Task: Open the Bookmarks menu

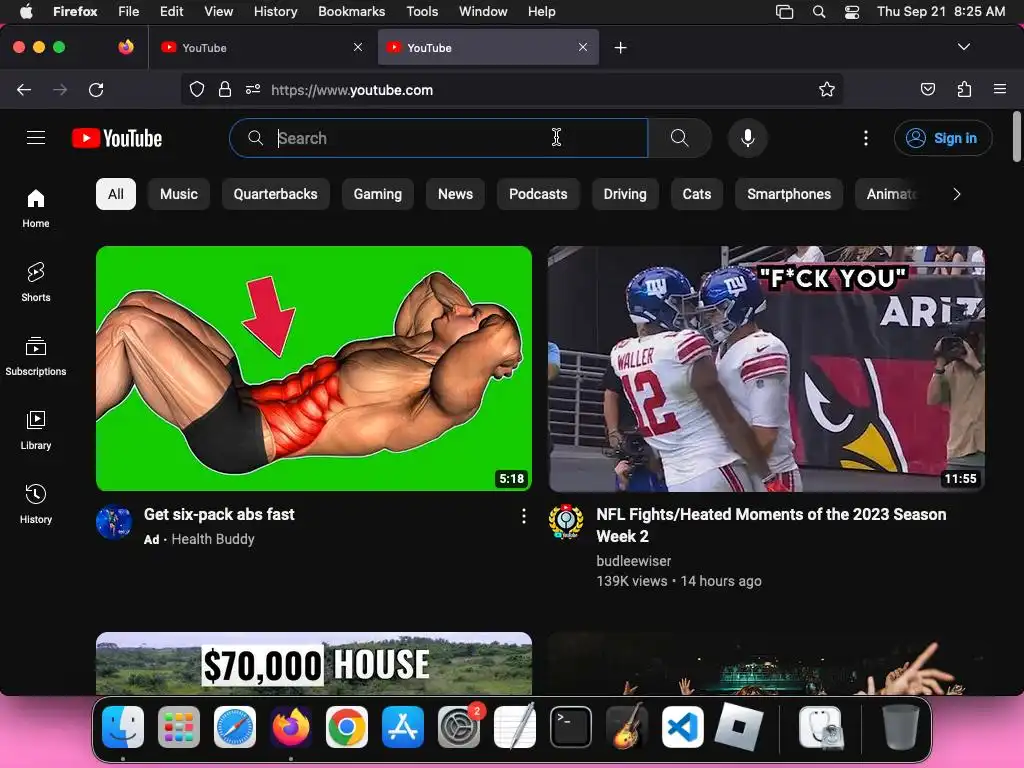Action: tap(351, 12)
